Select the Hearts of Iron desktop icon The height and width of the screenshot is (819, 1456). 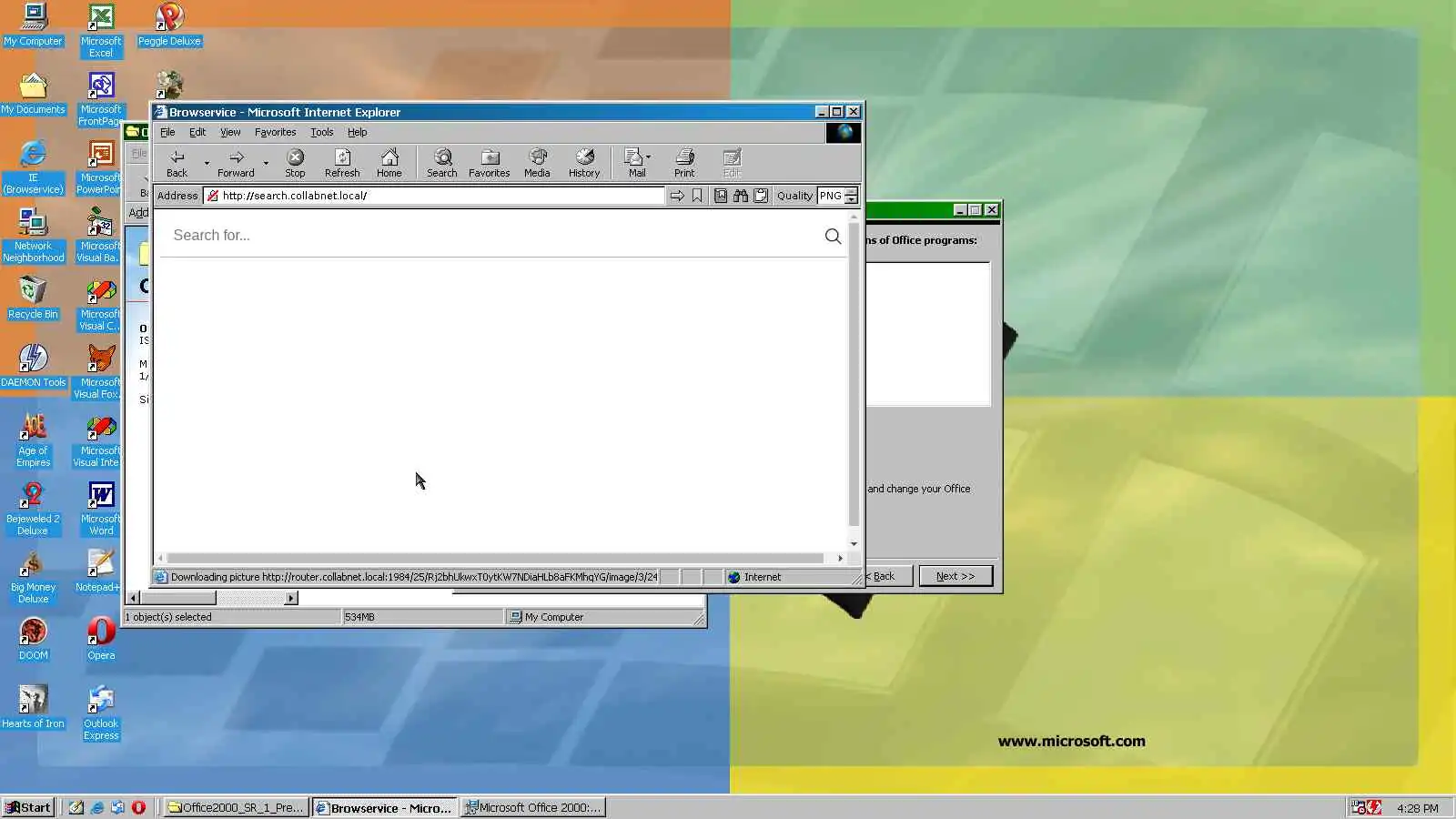pos(34,707)
